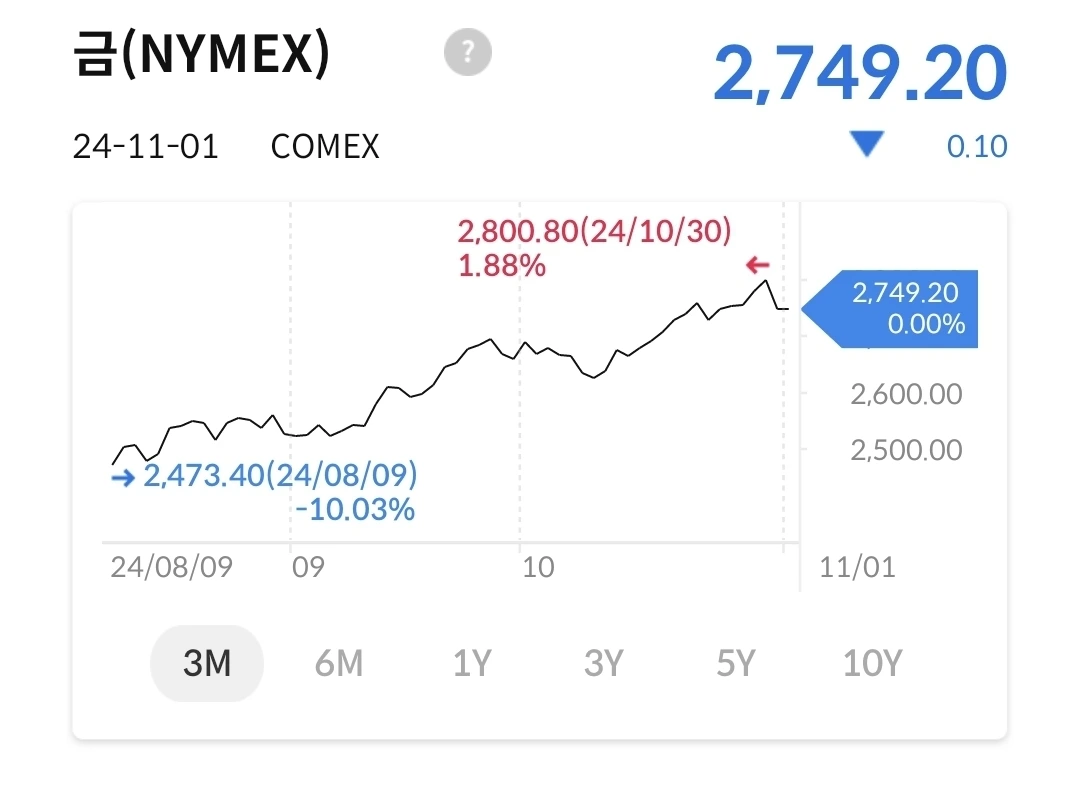Click the COMEX exchange label
The image size is (1079, 793).
(x=325, y=147)
